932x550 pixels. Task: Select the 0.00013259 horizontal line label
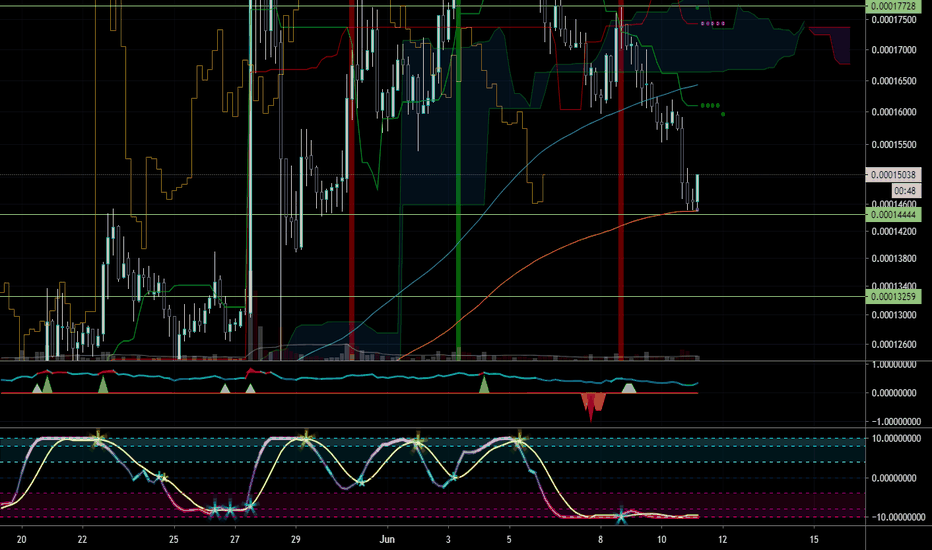pyautogui.click(x=893, y=297)
